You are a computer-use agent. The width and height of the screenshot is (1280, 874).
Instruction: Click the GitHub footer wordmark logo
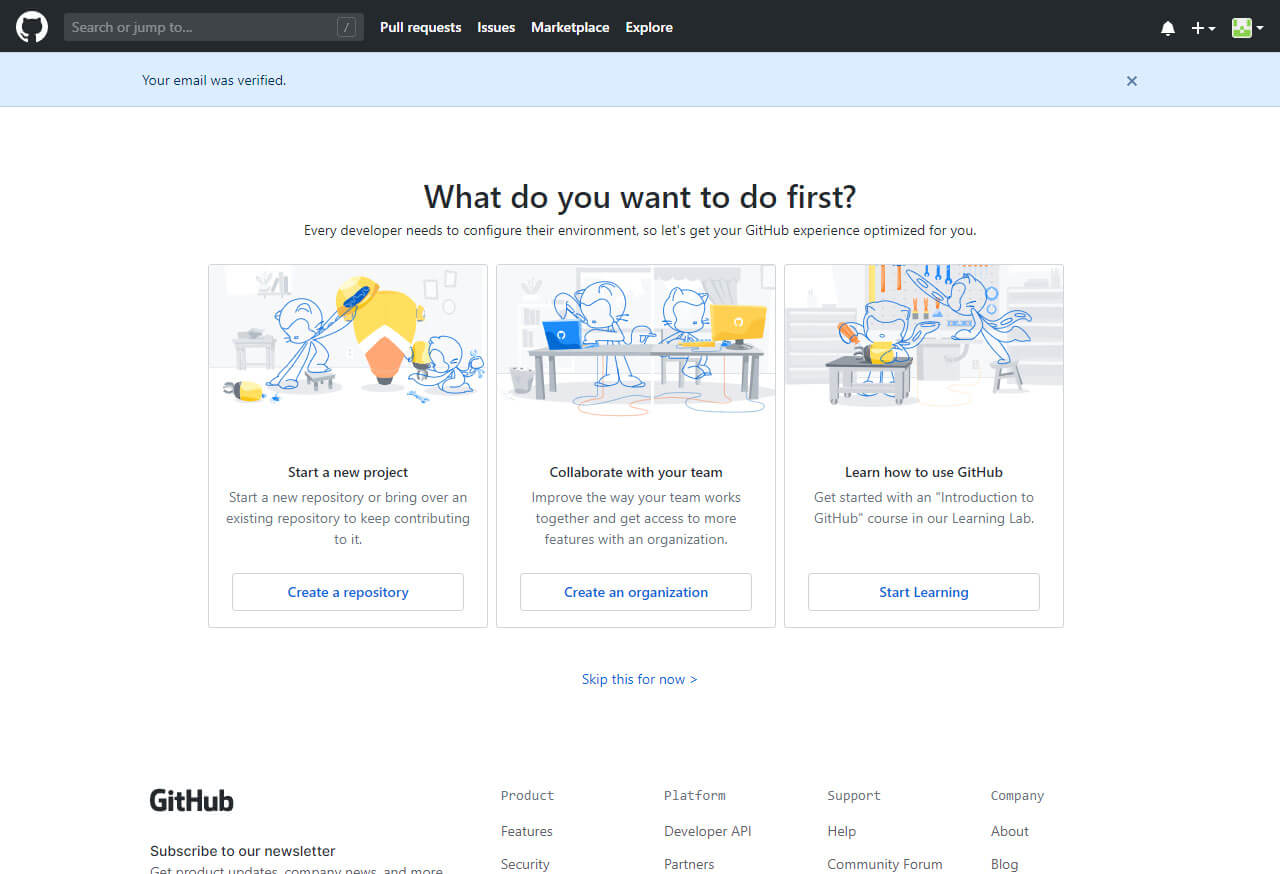coord(192,800)
